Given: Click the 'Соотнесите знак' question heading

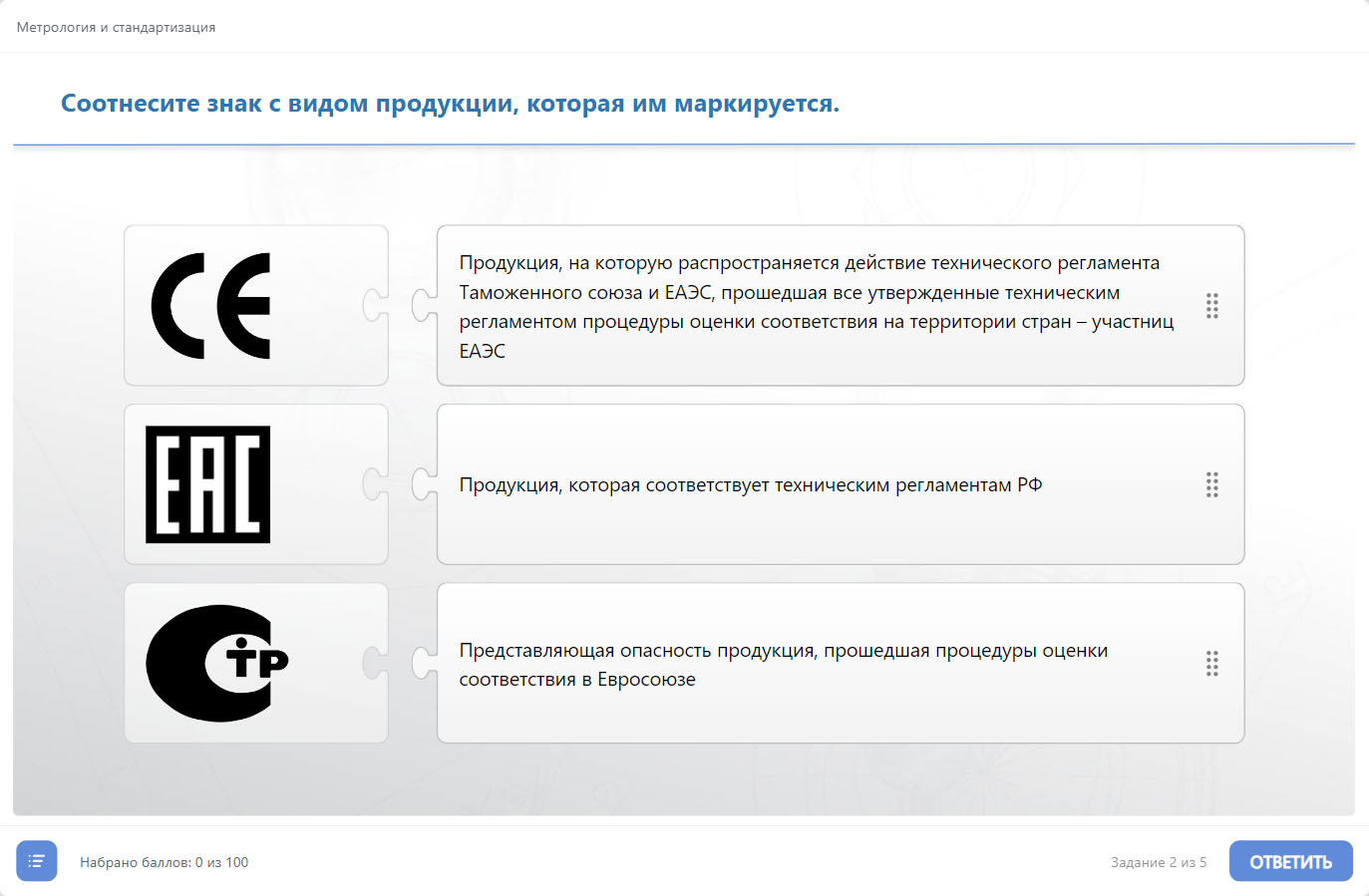Looking at the screenshot, I should point(450,104).
